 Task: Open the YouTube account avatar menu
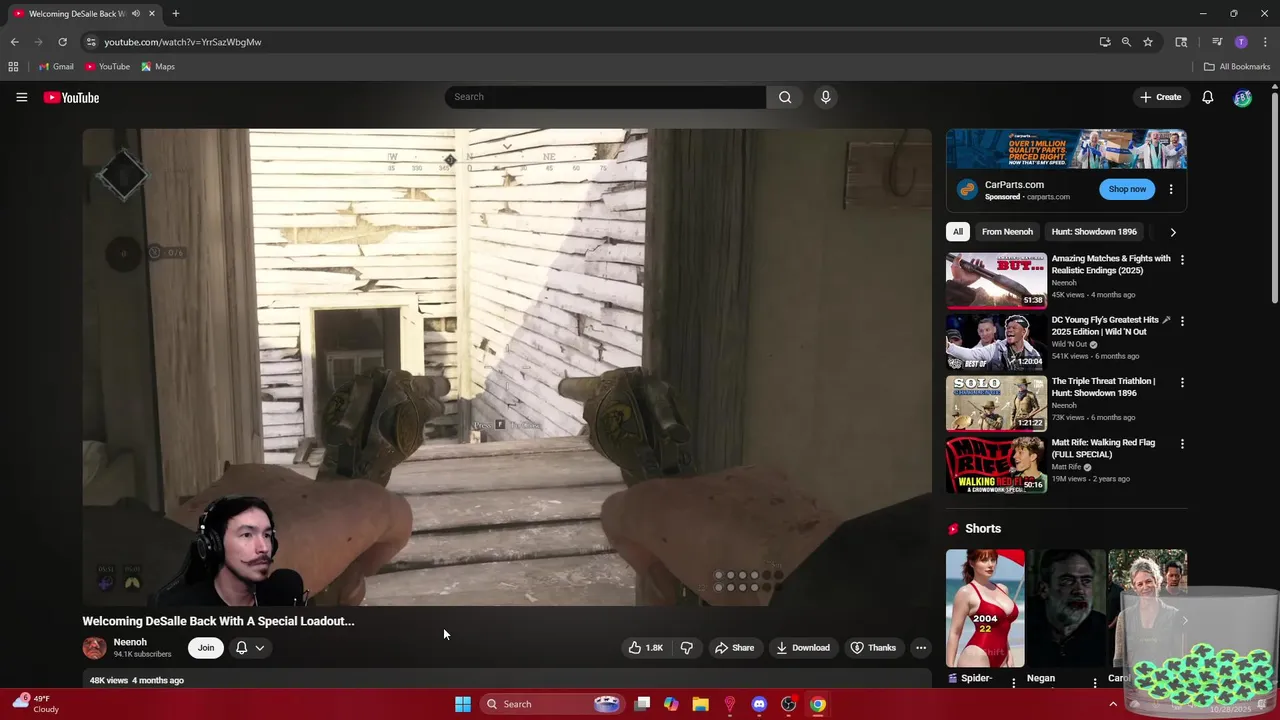(x=1242, y=97)
